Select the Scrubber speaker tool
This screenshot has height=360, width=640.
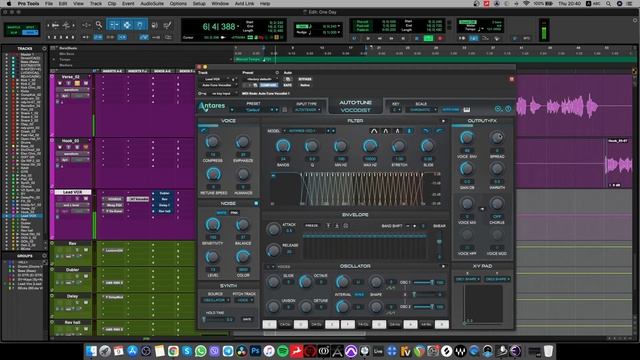(x=154, y=25)
